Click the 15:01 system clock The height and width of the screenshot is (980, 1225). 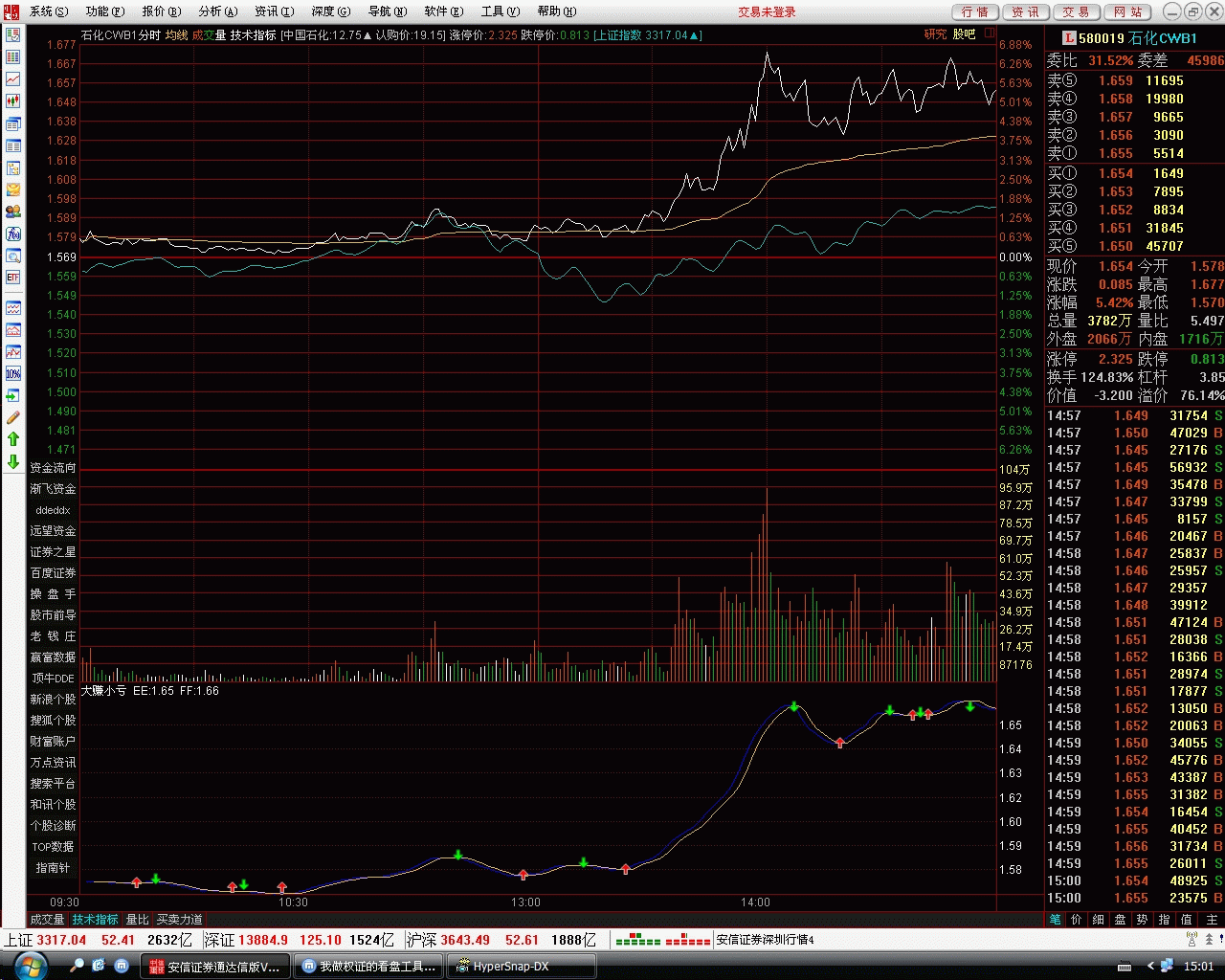click(1198, 967)
